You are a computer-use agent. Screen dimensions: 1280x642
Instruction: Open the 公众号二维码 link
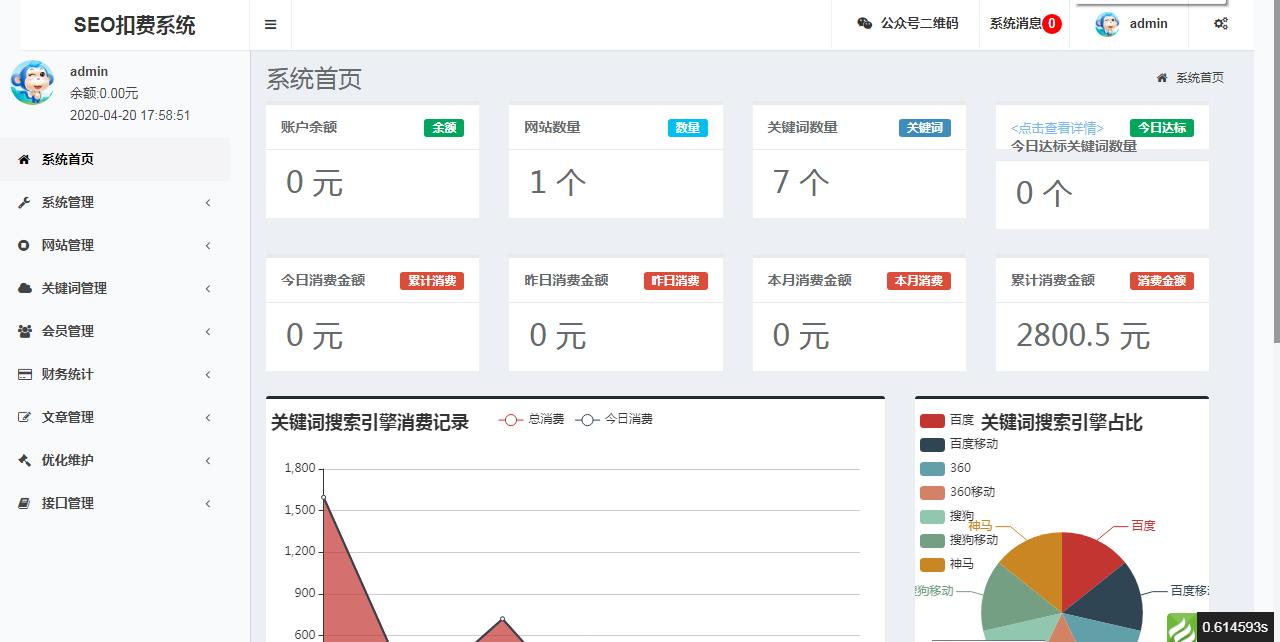click(907, 24)
